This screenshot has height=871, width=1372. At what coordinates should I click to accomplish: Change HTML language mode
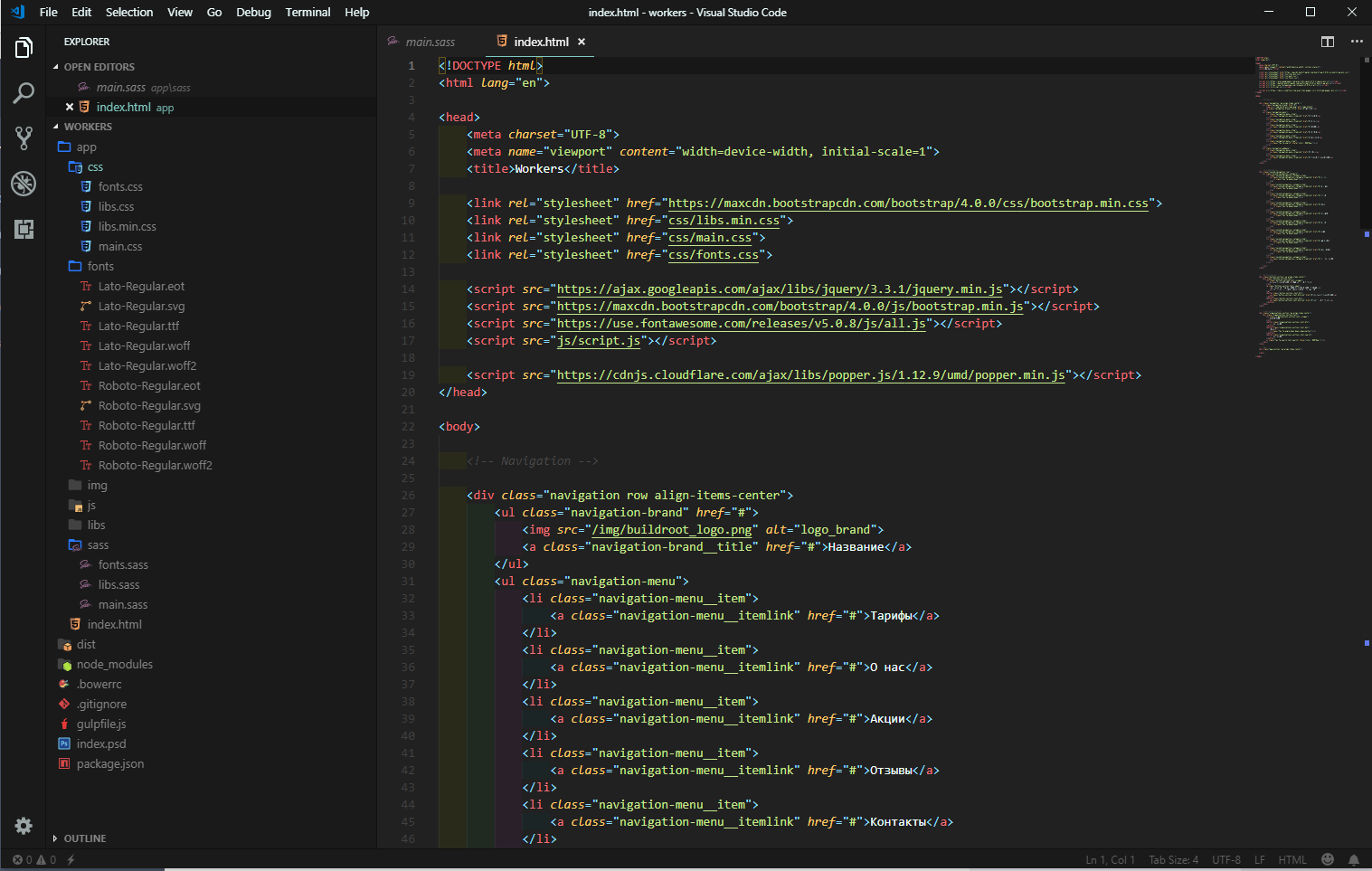[1292, 860]
